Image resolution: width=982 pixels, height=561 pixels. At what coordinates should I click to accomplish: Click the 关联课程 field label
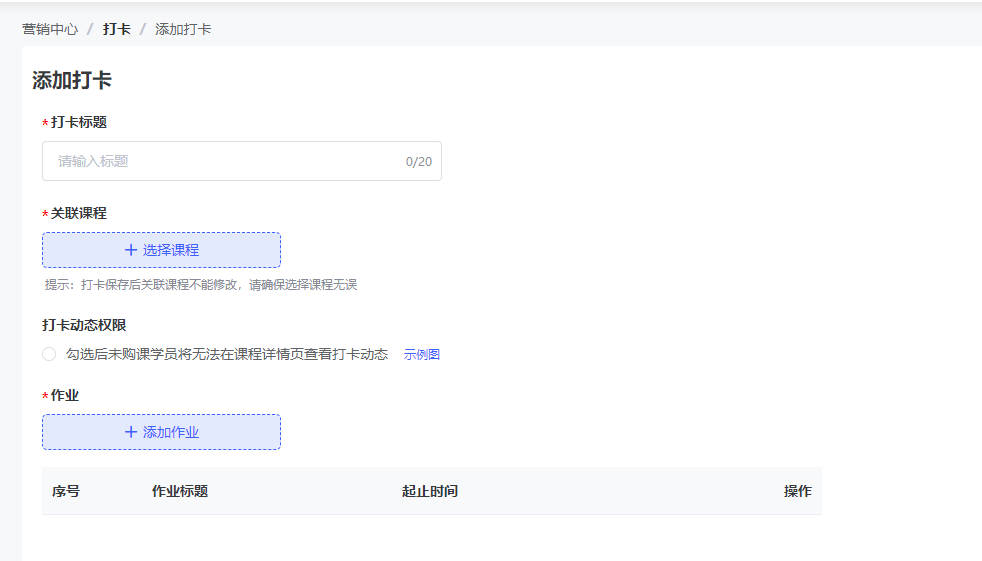78,213
